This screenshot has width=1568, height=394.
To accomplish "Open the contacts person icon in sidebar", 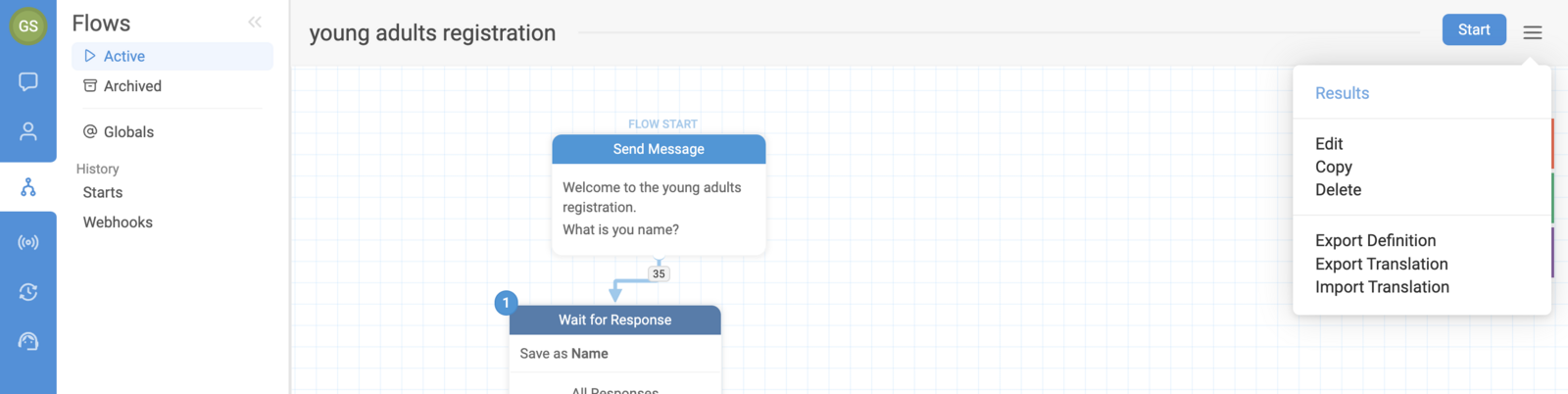I will click(28, 131).
